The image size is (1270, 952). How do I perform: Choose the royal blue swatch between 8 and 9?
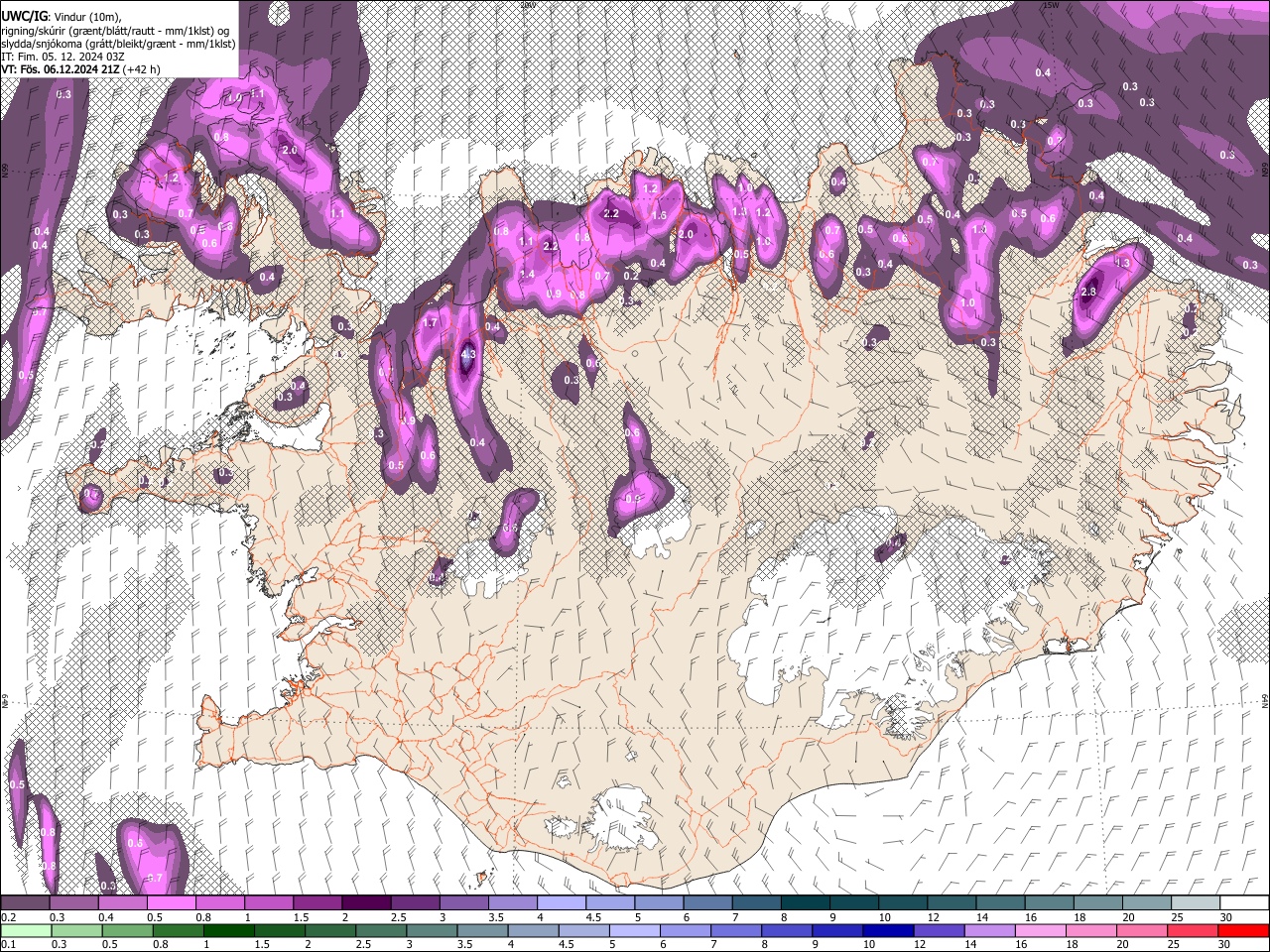coord(787,930)
